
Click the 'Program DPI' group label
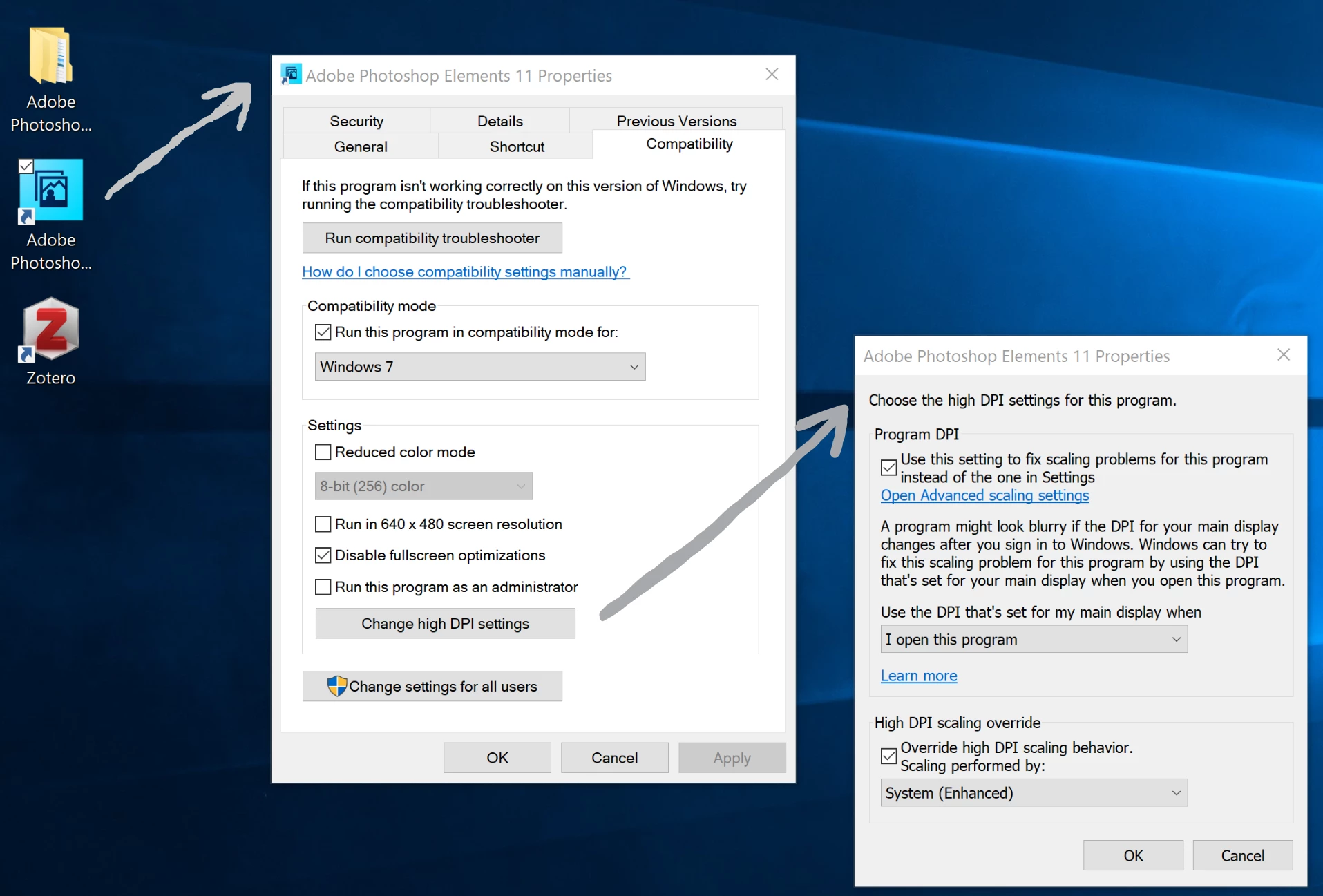point(917,435)
